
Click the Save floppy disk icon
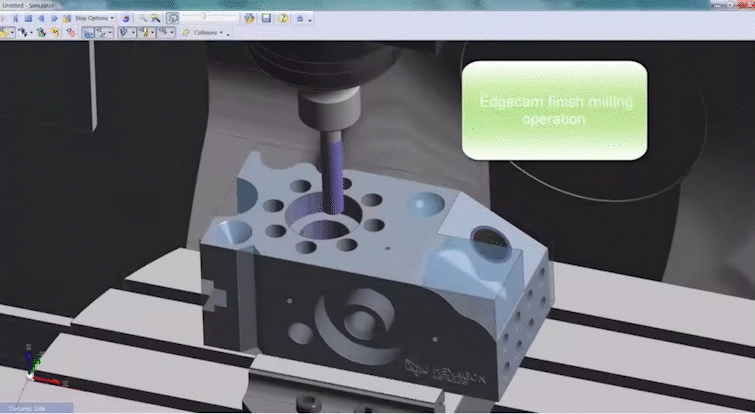pyautogui.click(x=267, y=18)
